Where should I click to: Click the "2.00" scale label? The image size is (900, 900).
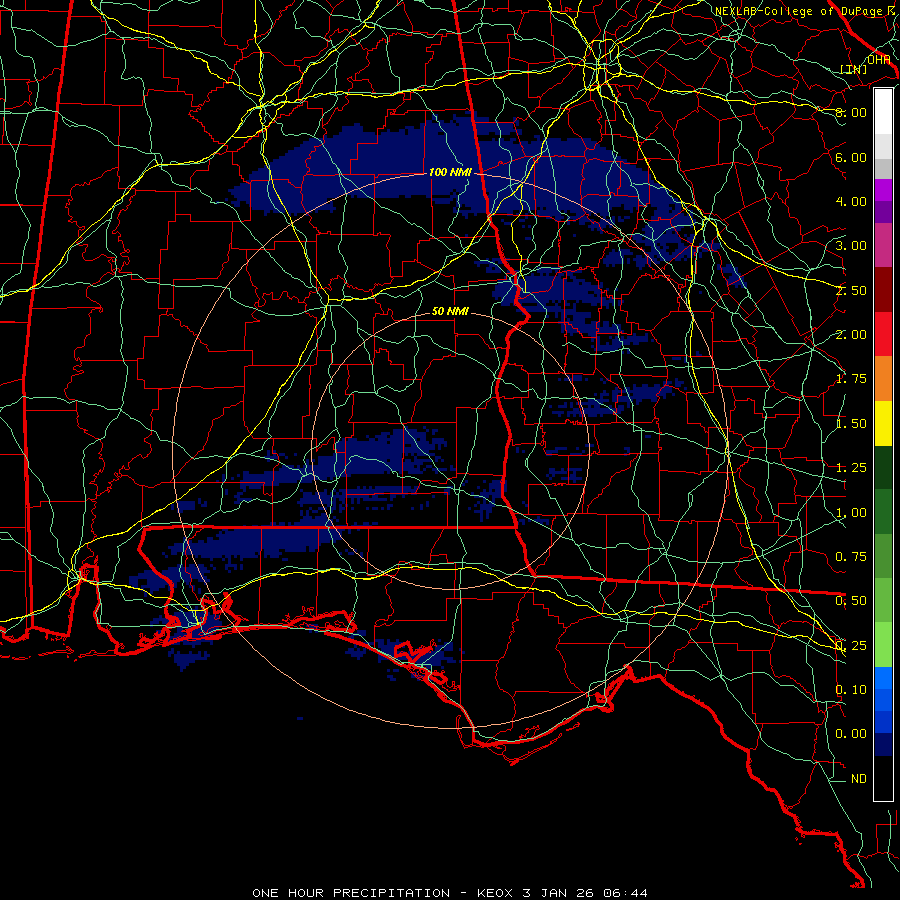(851, 335)
